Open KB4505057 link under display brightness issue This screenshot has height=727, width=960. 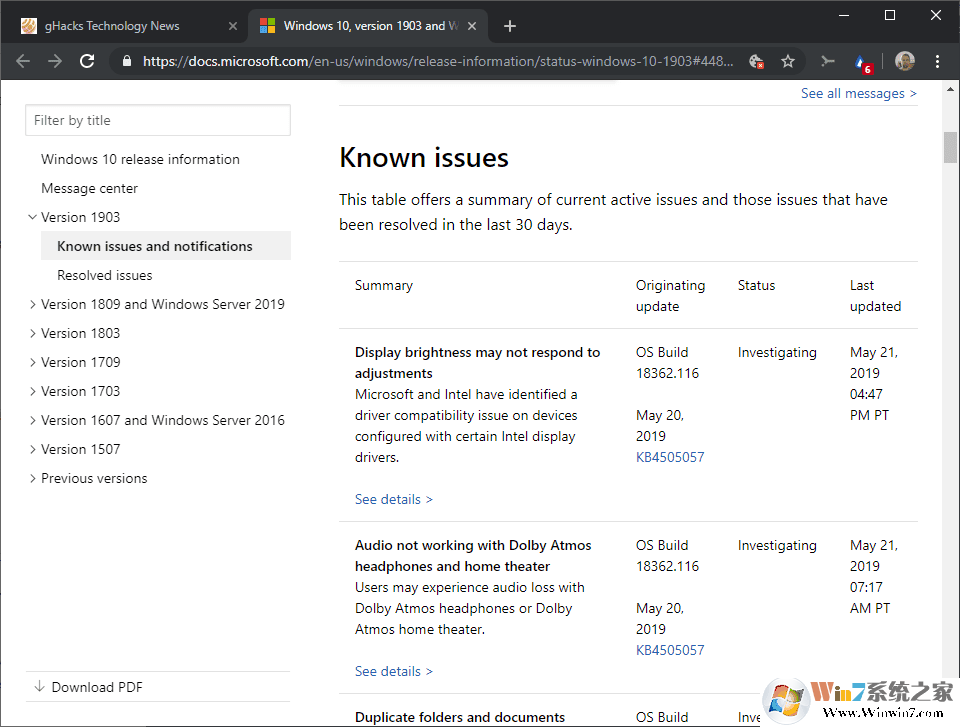tap(670, 456)
